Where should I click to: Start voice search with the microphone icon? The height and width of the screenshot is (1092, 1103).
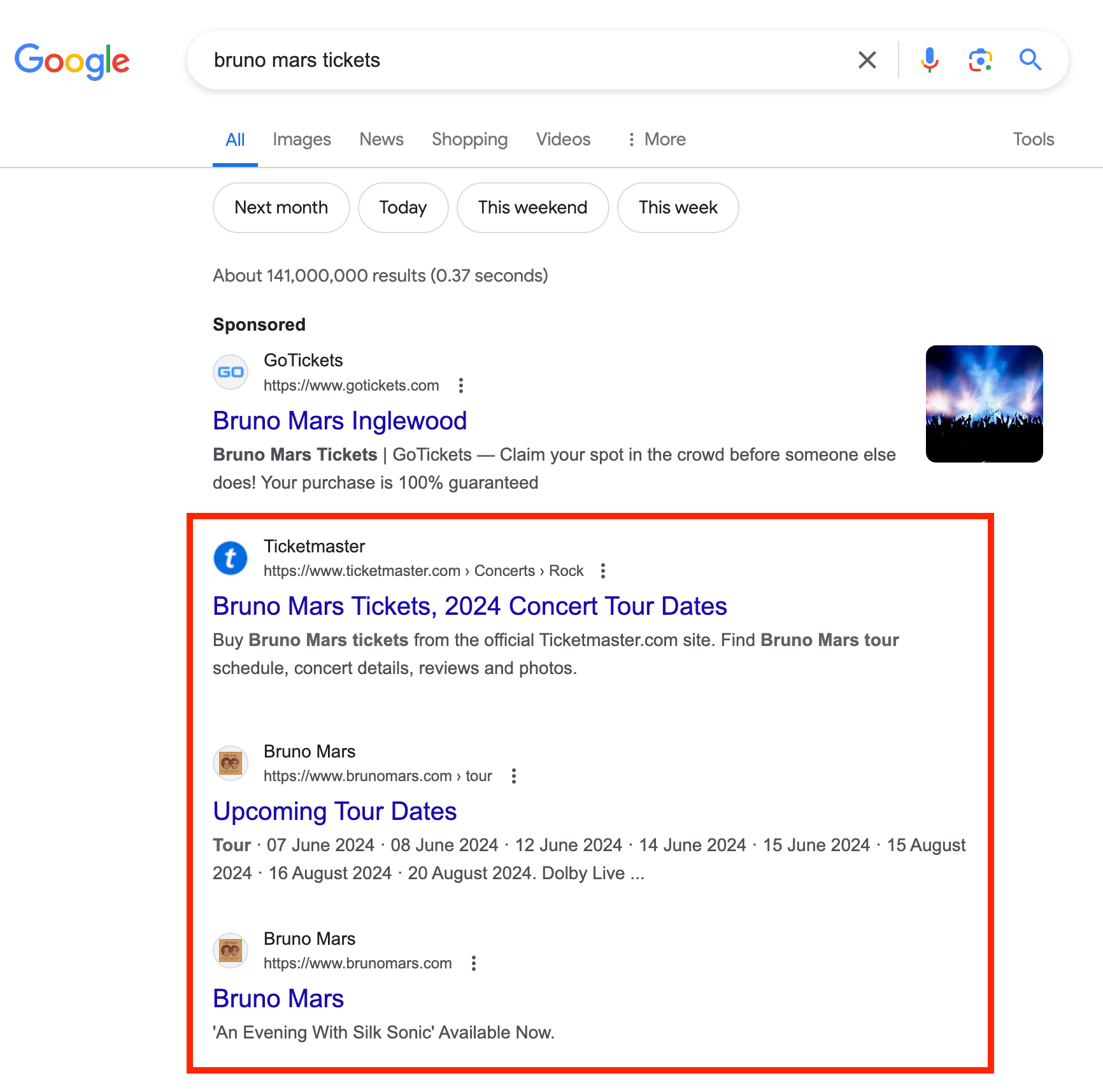pos(930,60)
